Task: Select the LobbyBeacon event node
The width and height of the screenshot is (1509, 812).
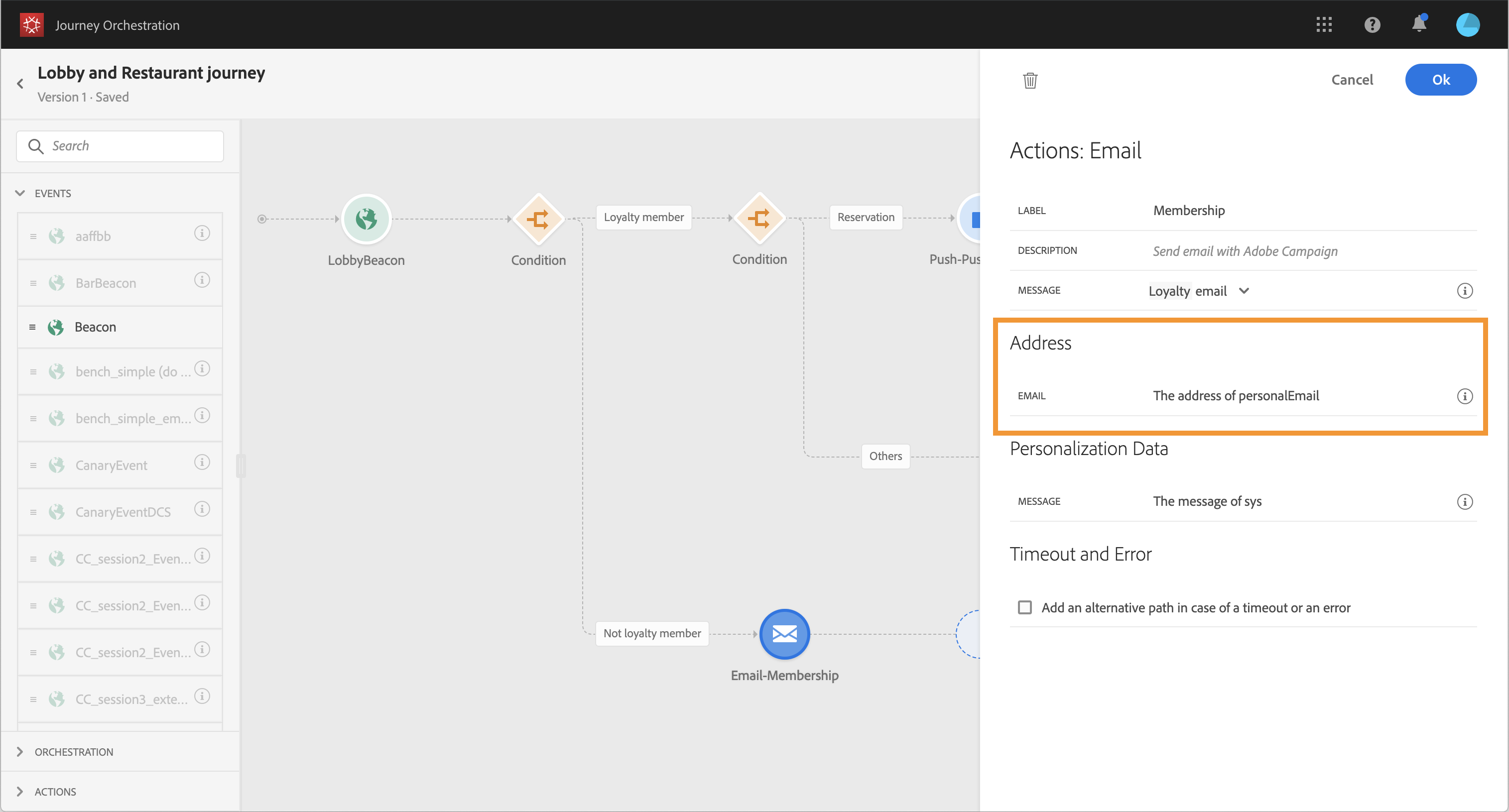Action: pos(366,219)
